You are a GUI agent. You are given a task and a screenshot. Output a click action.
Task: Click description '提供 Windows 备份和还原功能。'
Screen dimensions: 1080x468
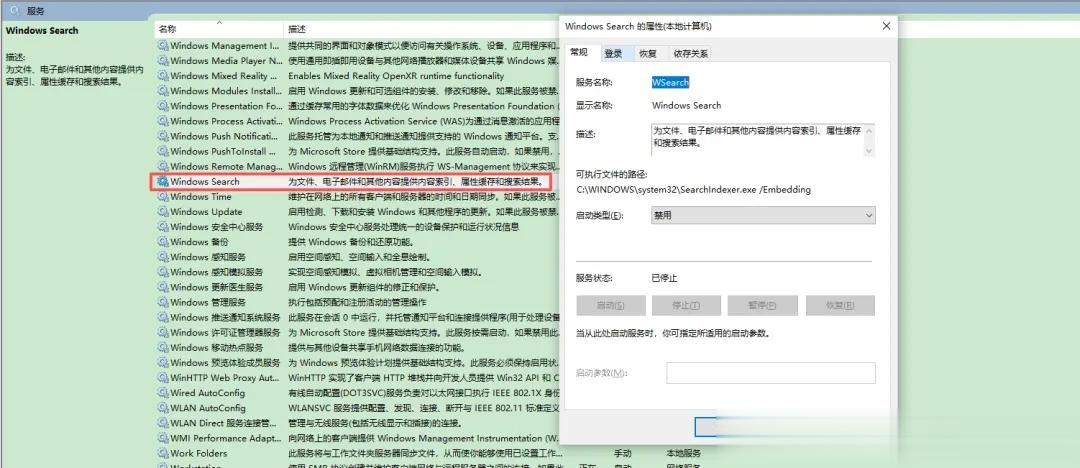351,242
